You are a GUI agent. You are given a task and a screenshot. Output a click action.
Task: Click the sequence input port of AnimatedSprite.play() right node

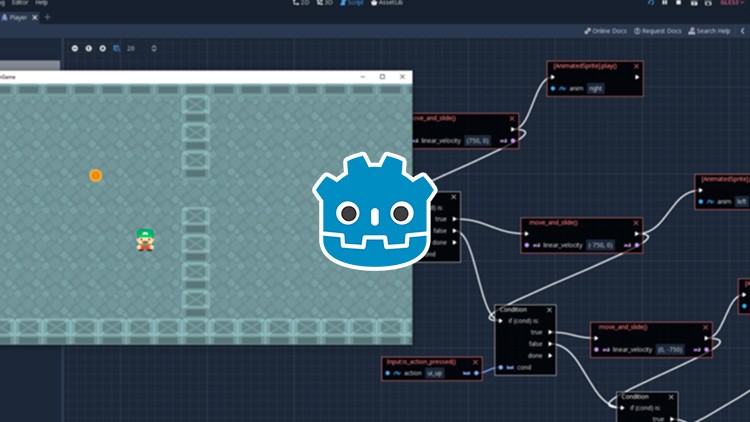(x=552, y=77)
